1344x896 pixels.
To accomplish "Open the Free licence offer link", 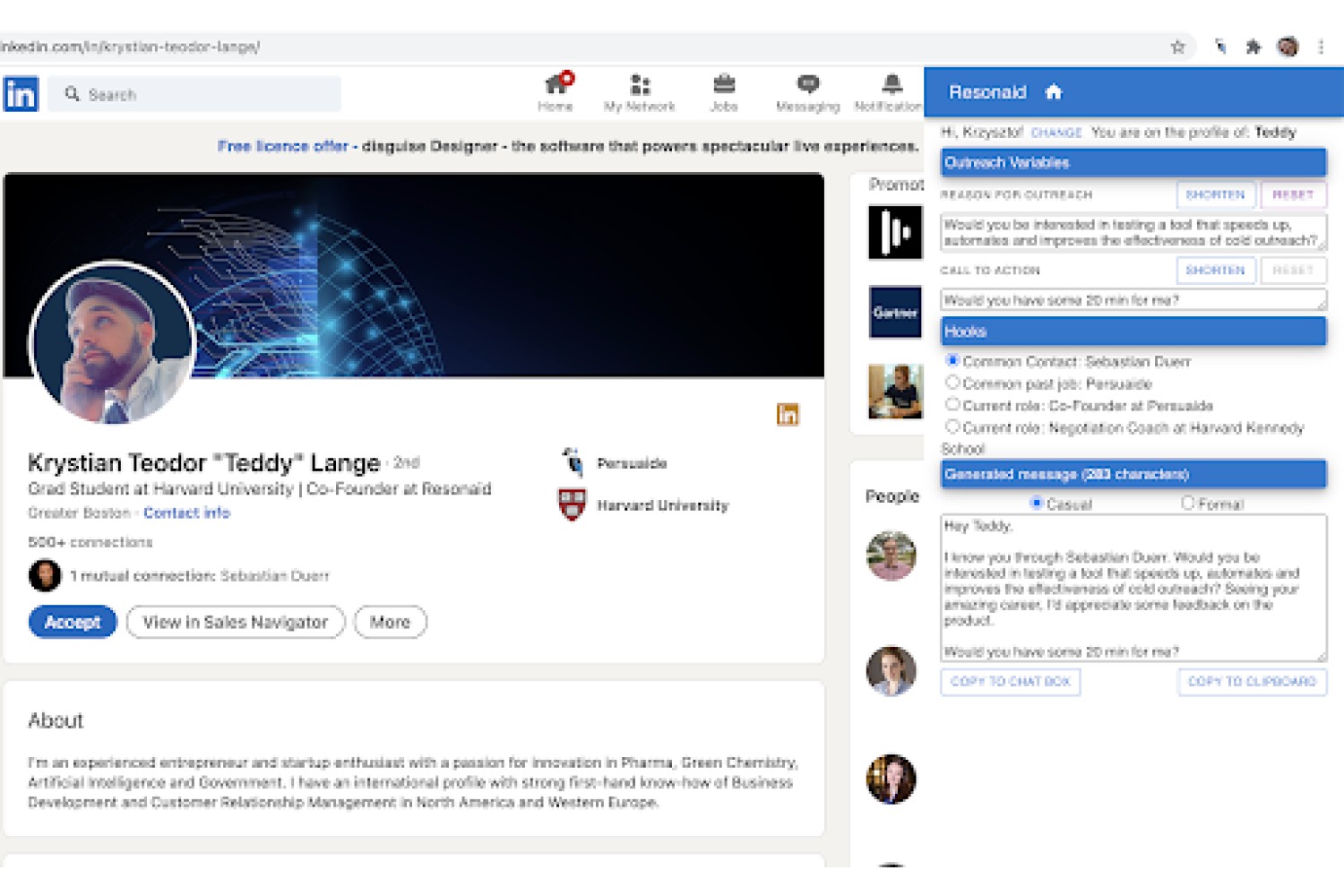I will [x=282, y=146].
